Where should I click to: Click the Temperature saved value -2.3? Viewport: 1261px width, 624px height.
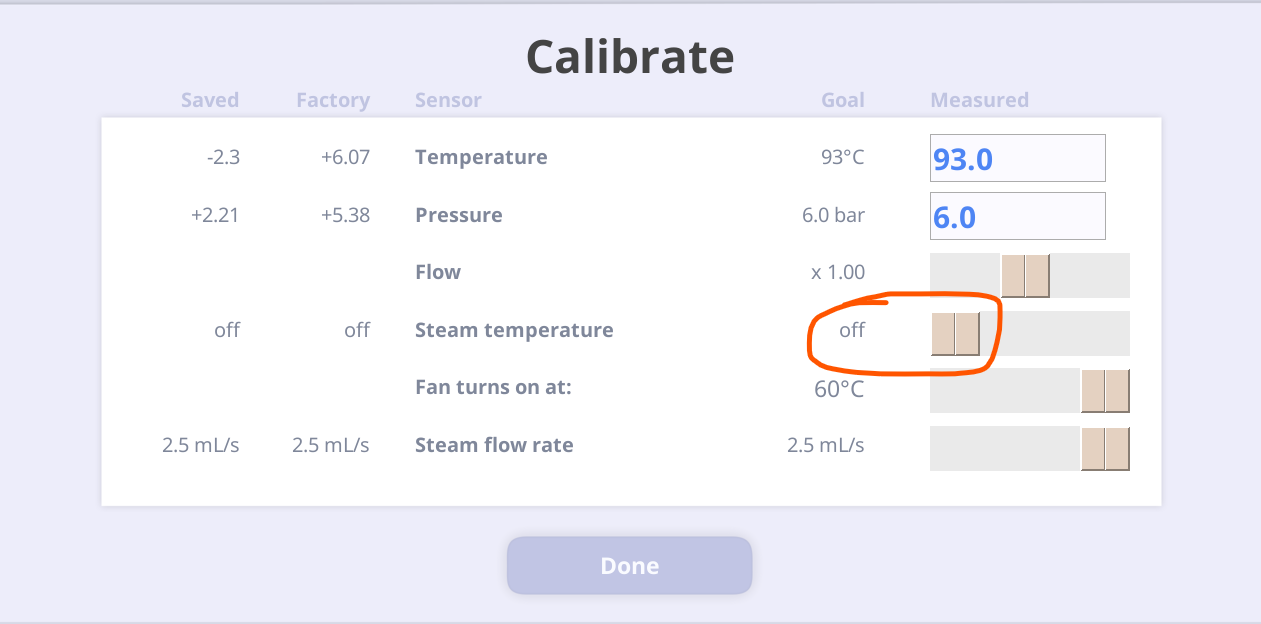click(x=223, y=157)
